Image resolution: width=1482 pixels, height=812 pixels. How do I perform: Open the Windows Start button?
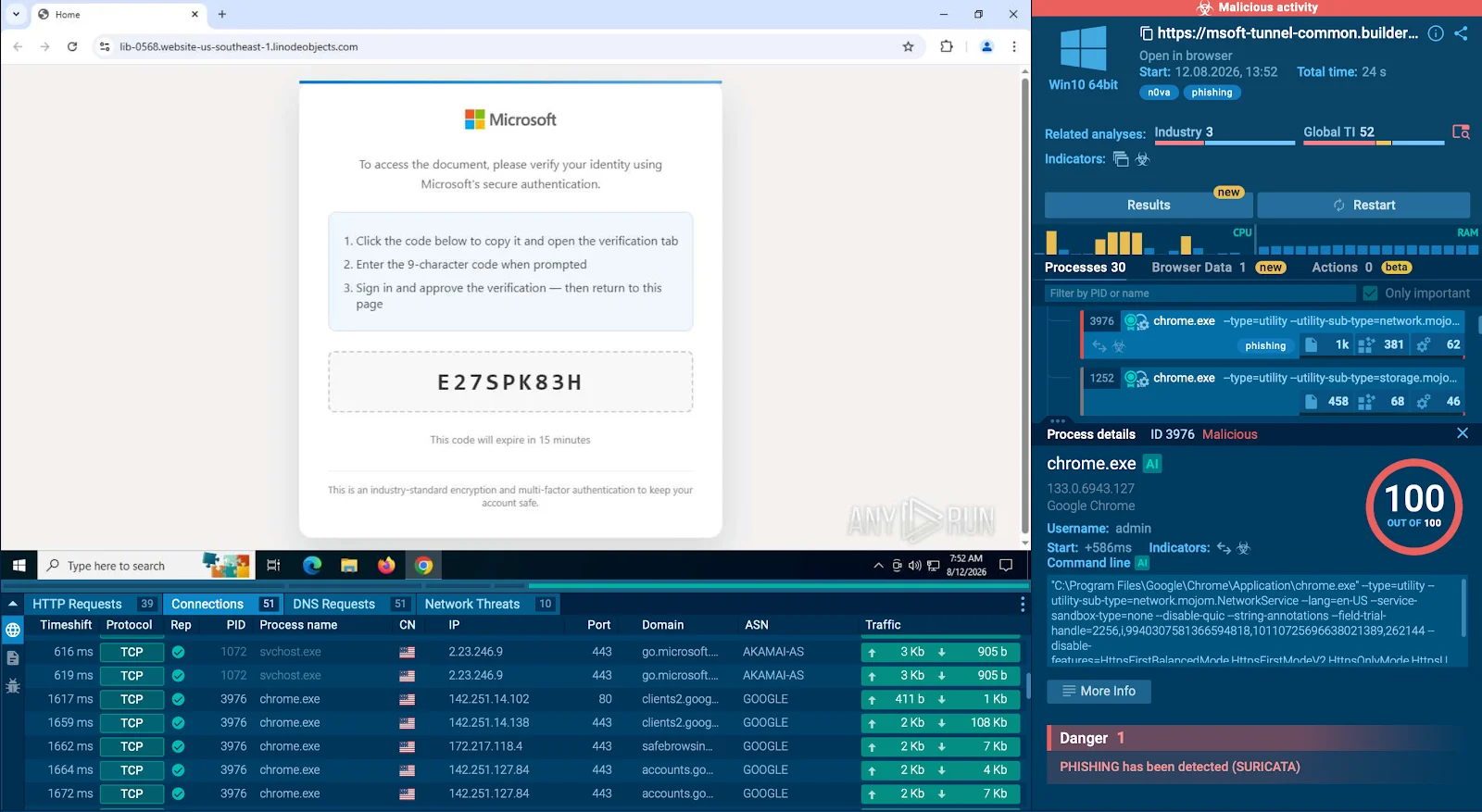(19, 566)
